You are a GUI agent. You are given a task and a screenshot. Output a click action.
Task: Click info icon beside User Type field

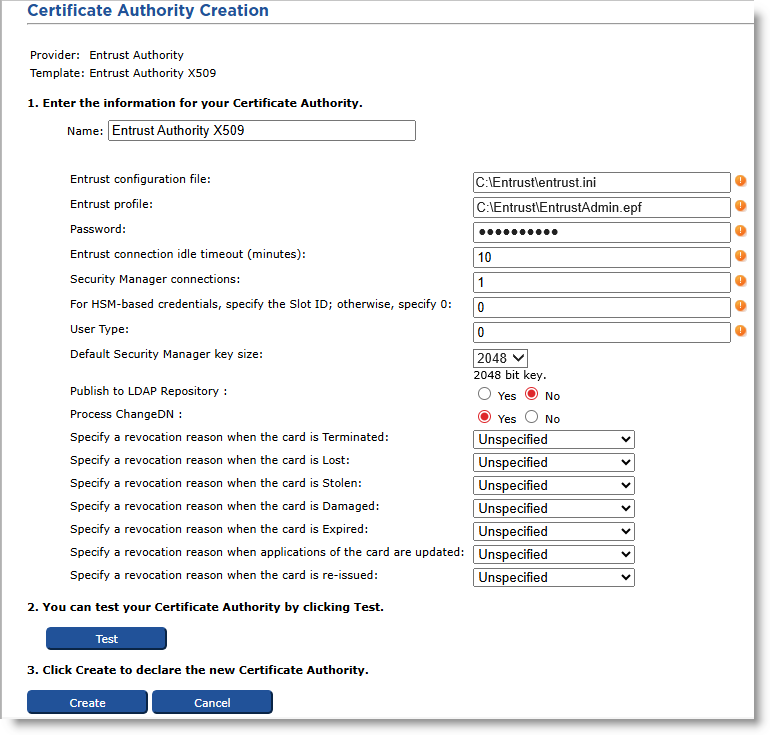point(741,331)
